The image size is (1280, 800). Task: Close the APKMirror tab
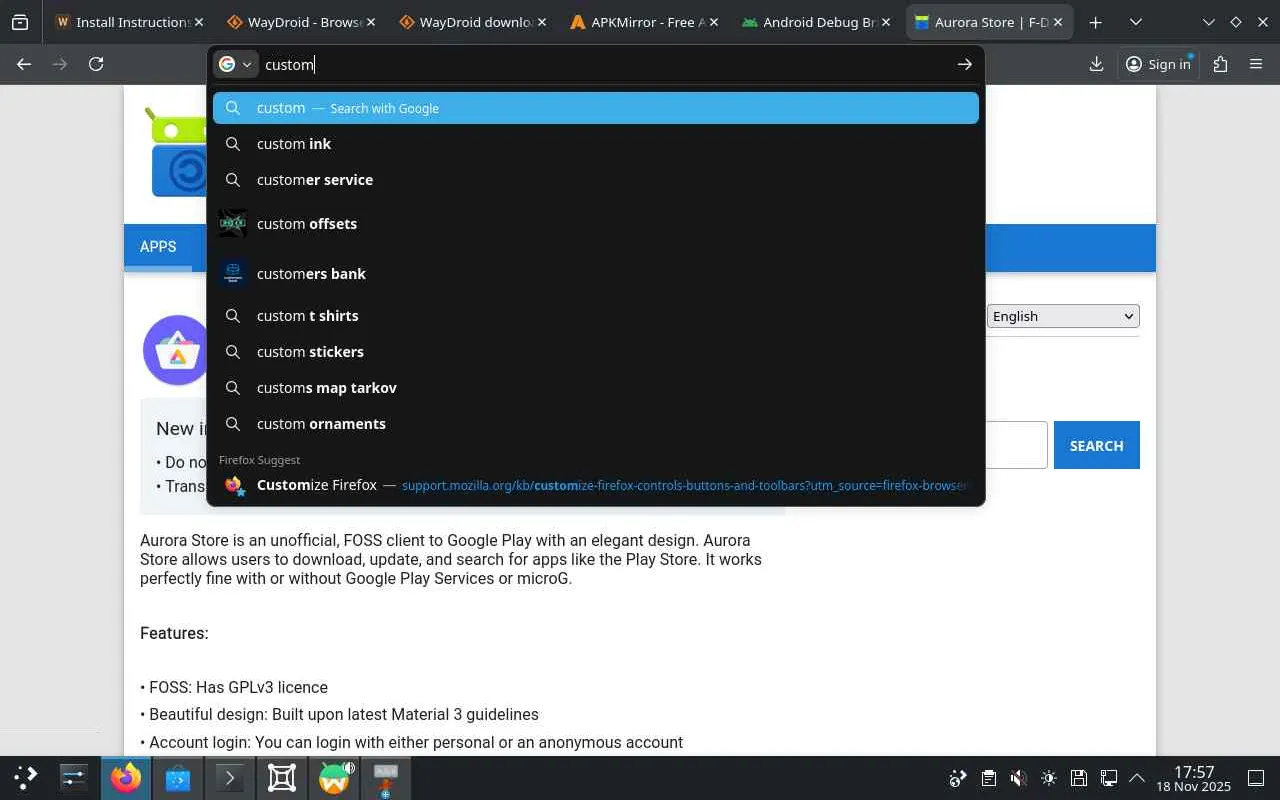pyautogui.click(x=713, y=22)
